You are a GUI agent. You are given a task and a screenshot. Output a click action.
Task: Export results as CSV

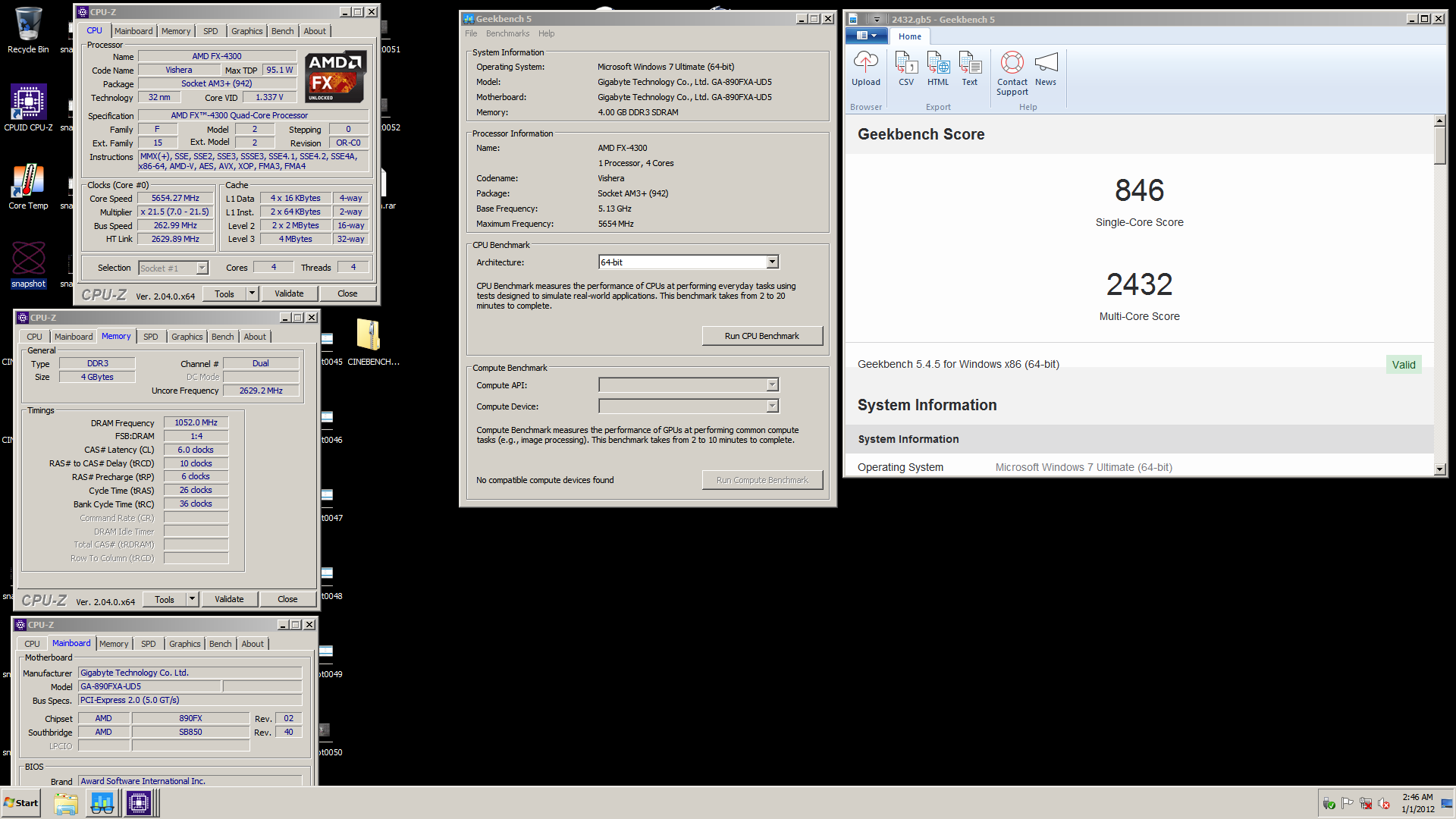click(x=906, y=69)
